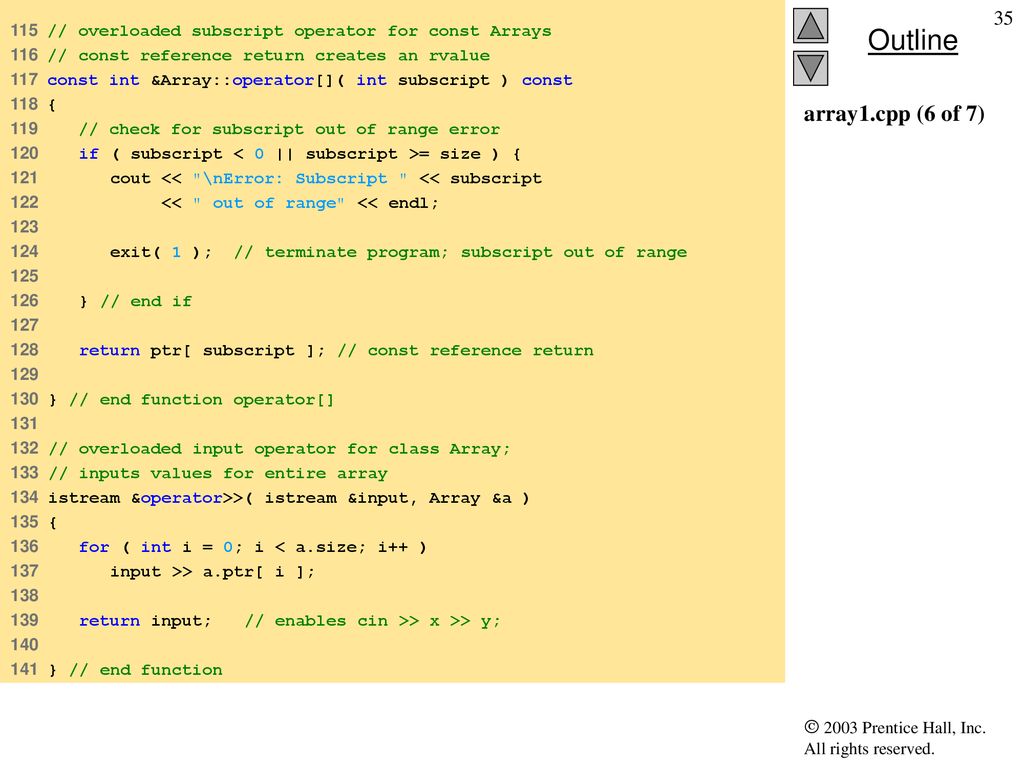1024x768 pixels.
Task: Click the array1.cpp (6 of 7) title
Action: [893, 114]
